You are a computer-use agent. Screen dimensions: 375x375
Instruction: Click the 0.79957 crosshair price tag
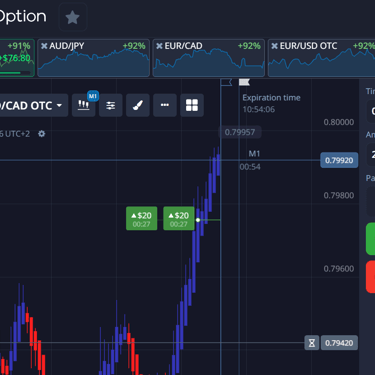tap(240, 132)
